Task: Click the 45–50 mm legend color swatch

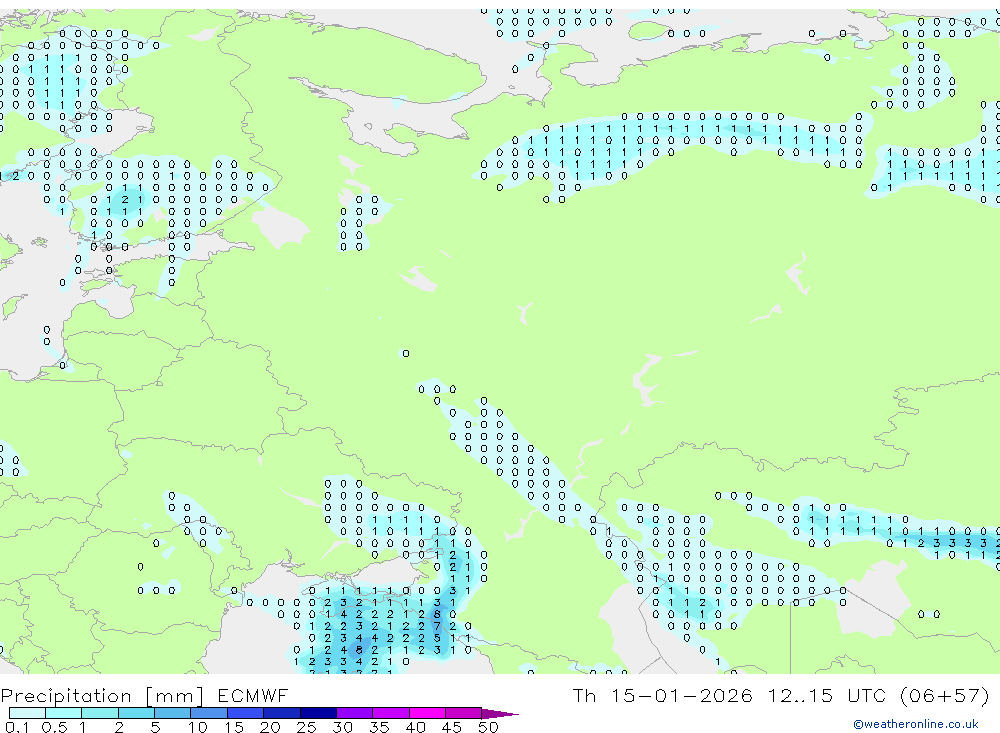Action: pos(464,713)
